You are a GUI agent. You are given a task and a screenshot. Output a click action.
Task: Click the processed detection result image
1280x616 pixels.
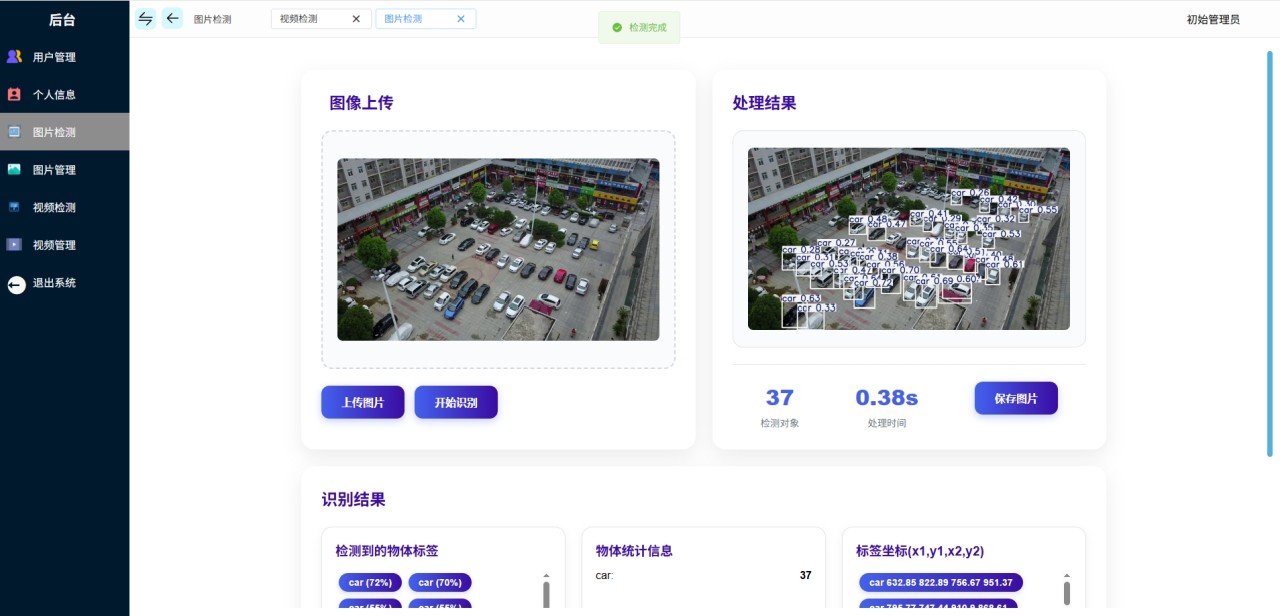[909, 239]
